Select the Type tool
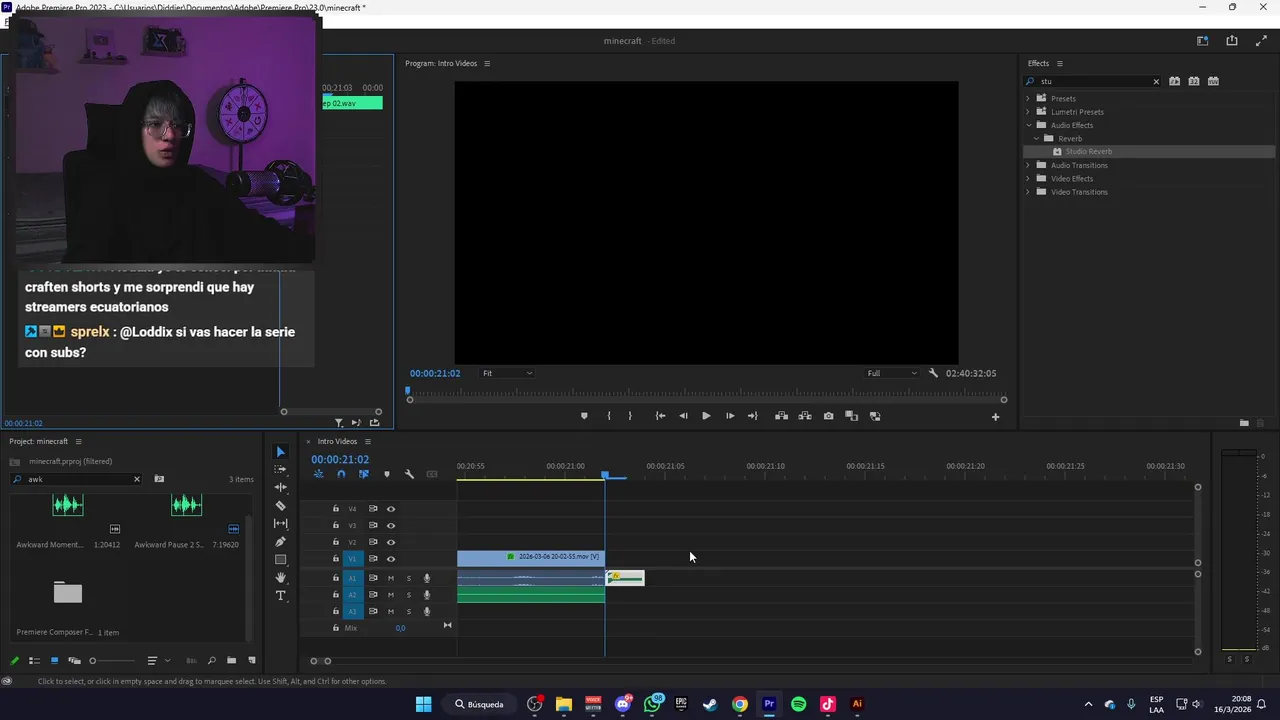 coord(280,596)
